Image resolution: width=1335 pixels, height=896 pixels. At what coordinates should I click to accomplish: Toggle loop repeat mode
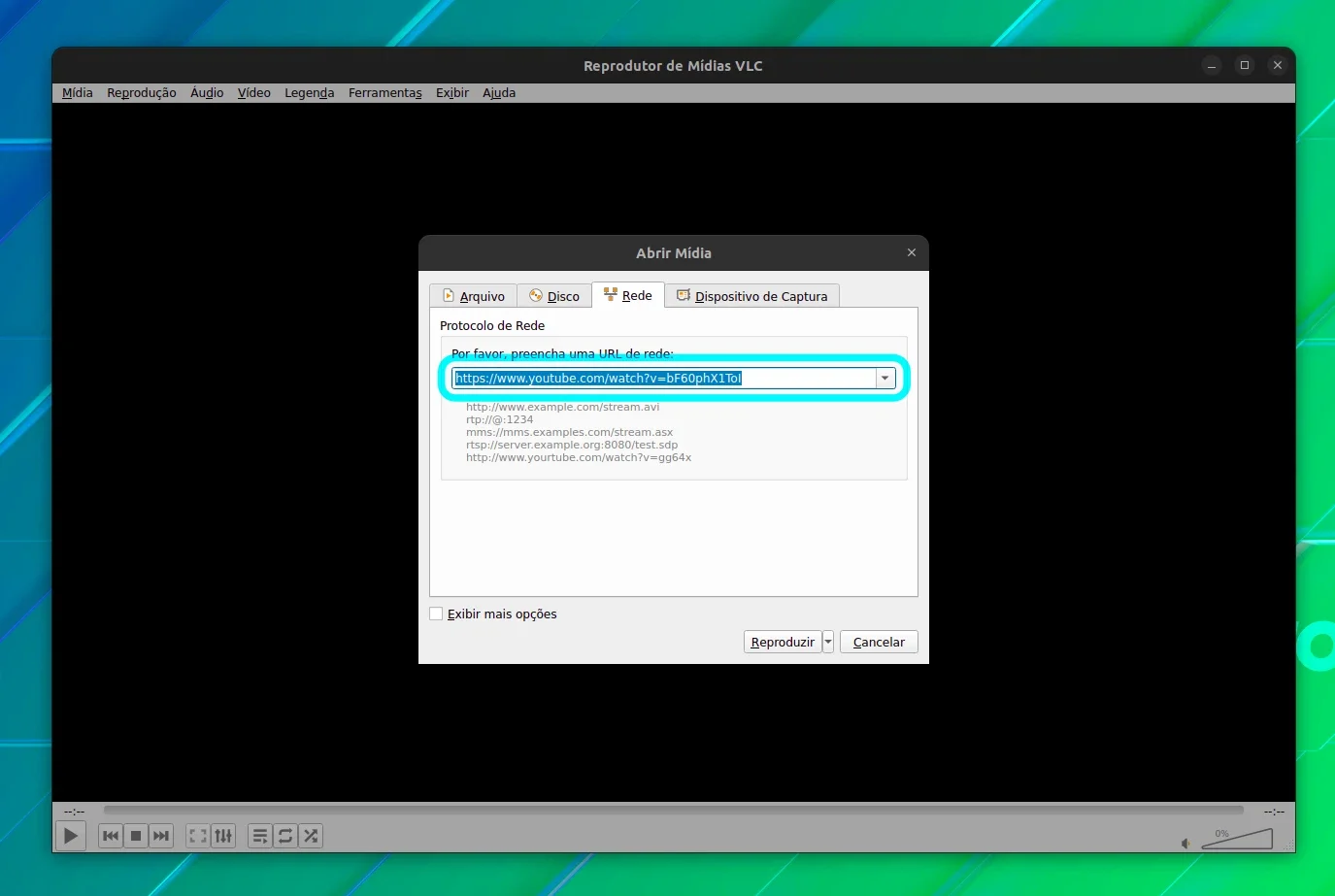click(285, 836)
